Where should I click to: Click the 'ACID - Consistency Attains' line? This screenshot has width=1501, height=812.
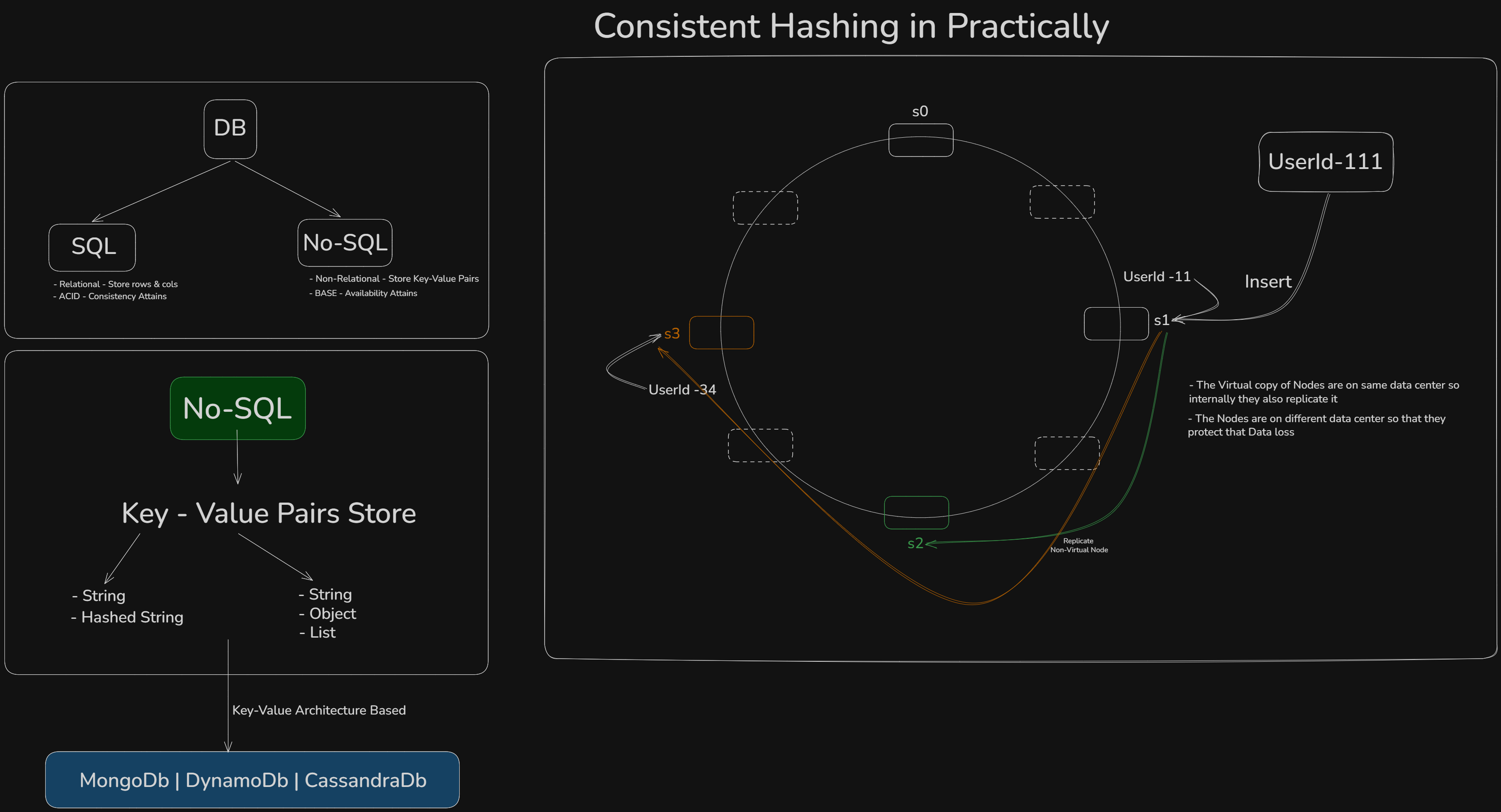coord(110,296)
